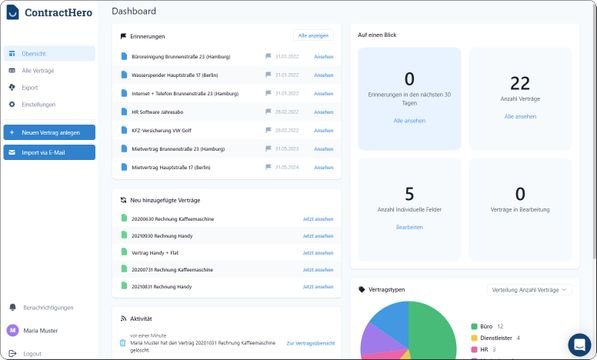This screenshot has height=360, width=597.
Task: Click the document icon for Mietvertrag Hauptstraße 17
Action: point(124,167)
